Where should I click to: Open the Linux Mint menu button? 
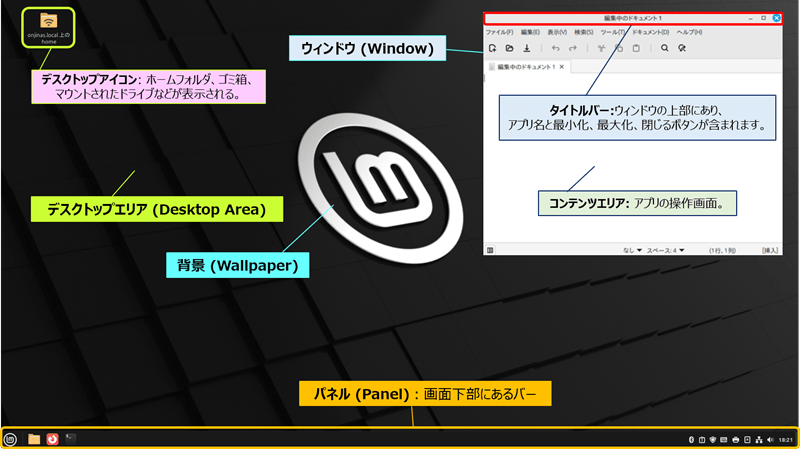(x=11, y=439)
